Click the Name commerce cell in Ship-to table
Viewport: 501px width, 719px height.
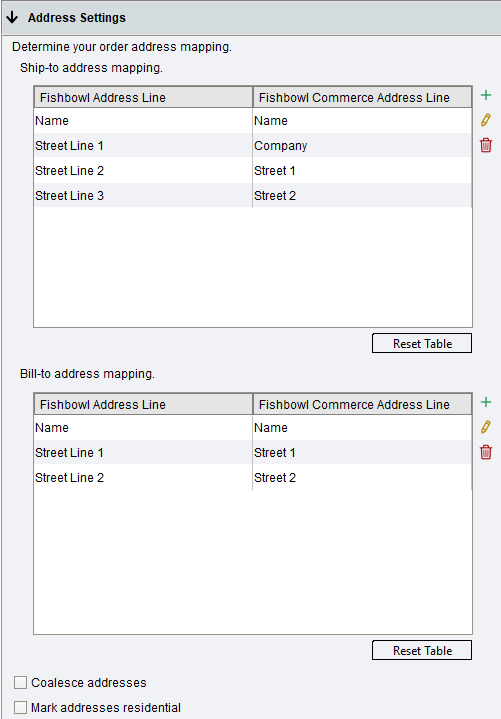pos(362,121)
